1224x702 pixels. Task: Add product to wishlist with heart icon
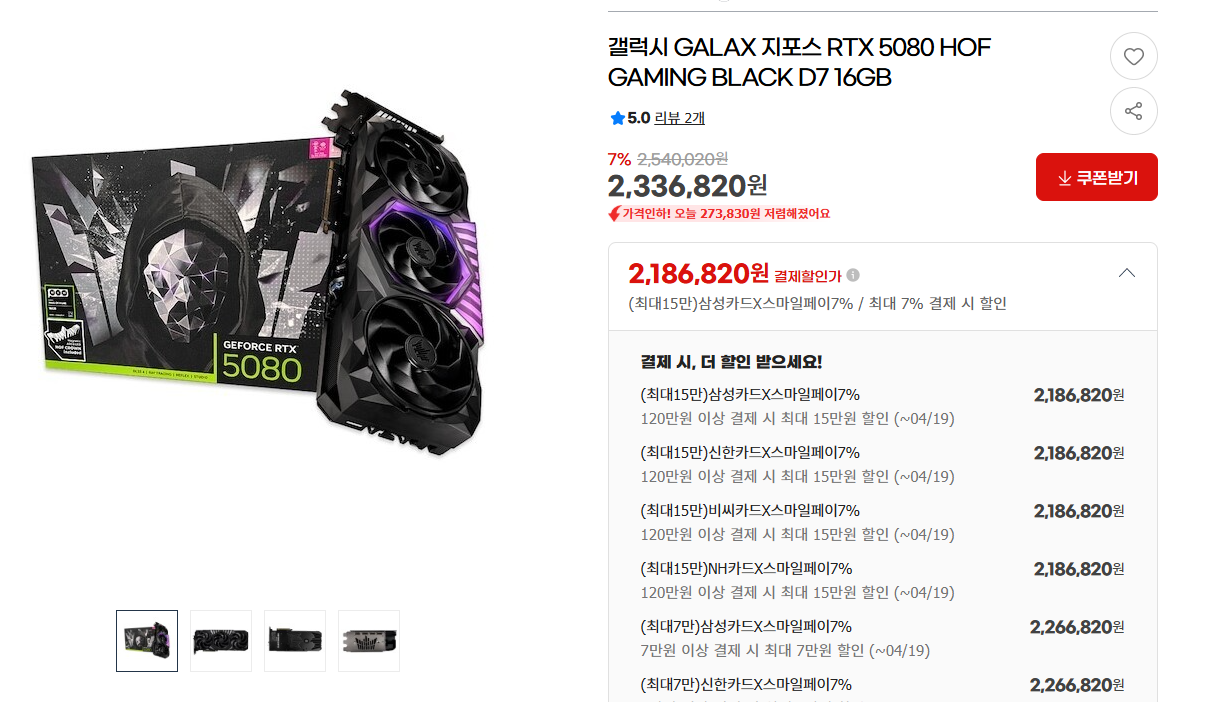tap(1133, 57)
